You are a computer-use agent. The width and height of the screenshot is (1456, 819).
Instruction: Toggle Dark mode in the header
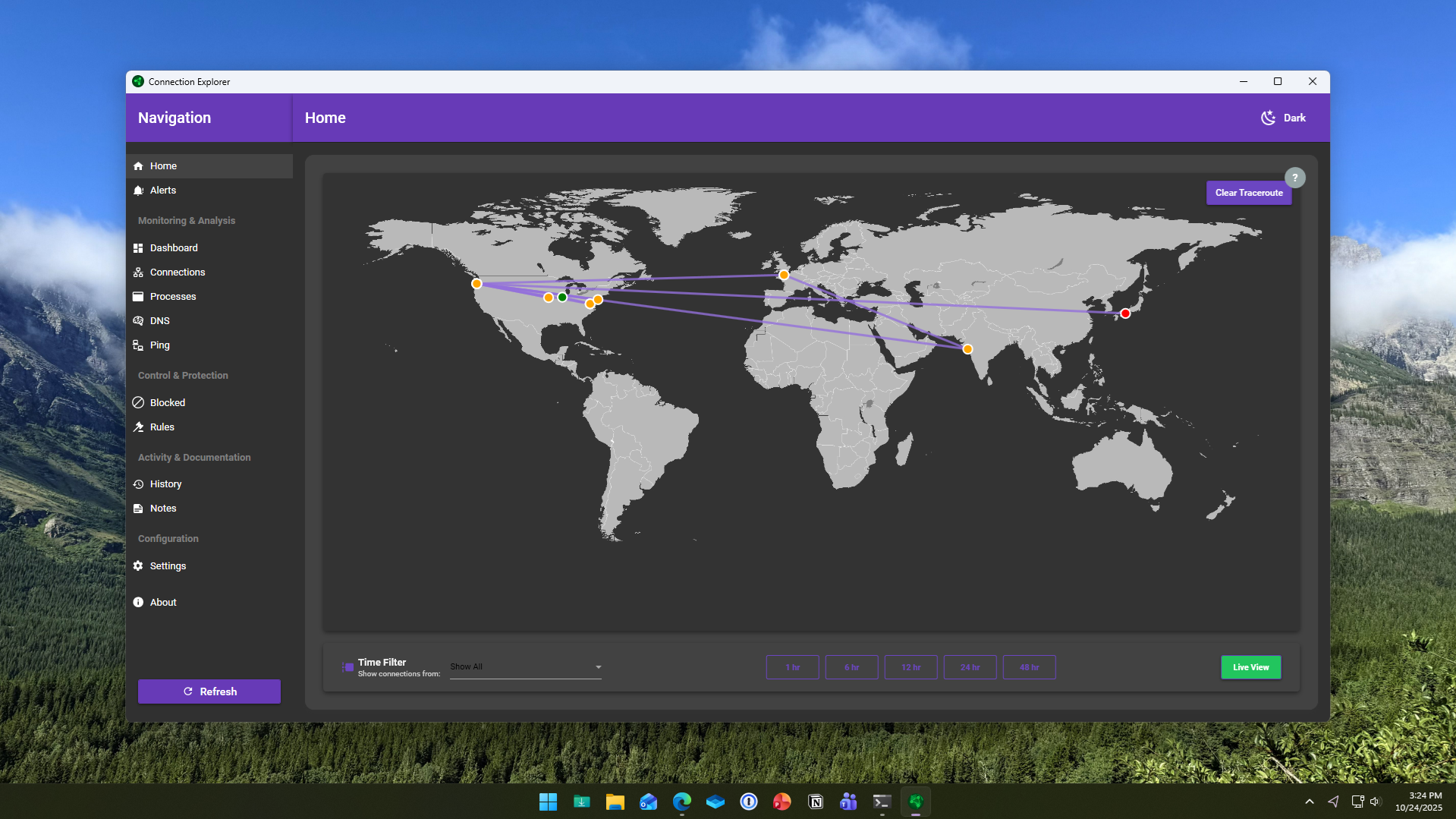point(1282,118)
